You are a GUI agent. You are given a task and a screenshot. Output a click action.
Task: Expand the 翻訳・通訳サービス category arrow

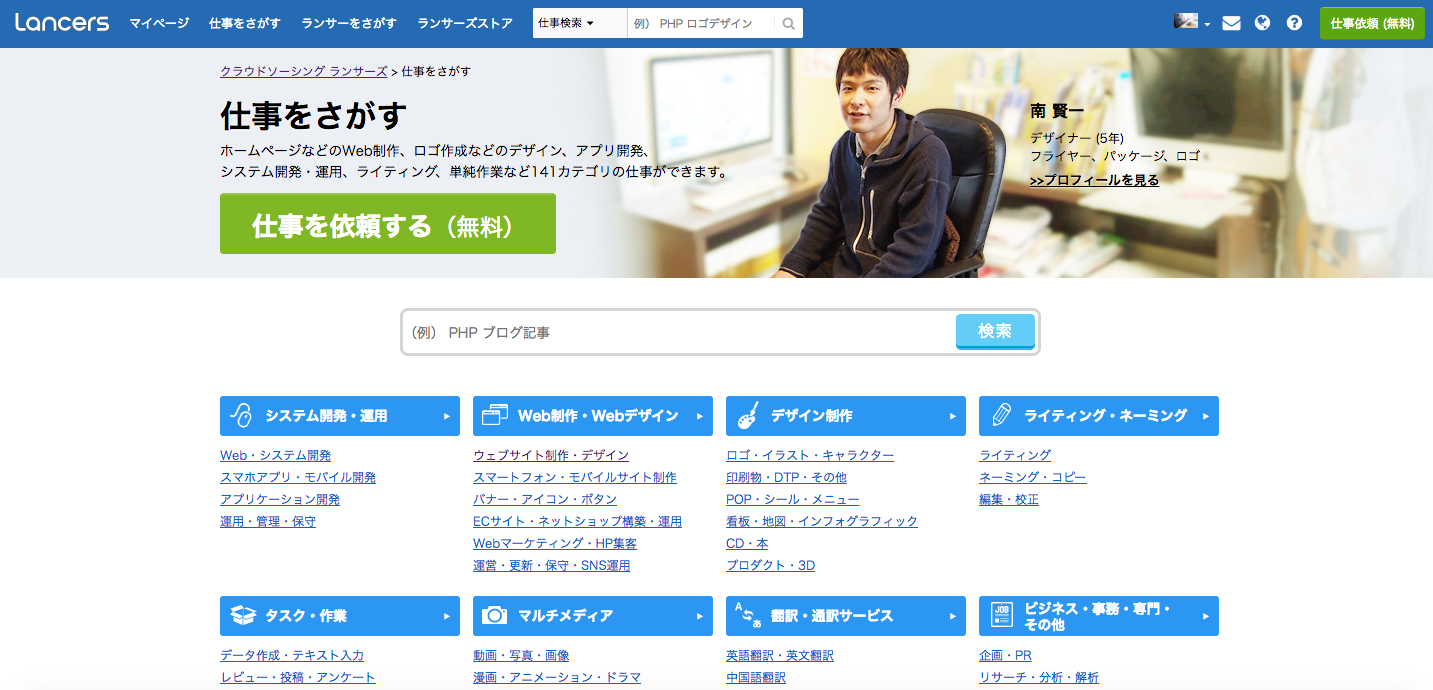[x=953, y=616]
